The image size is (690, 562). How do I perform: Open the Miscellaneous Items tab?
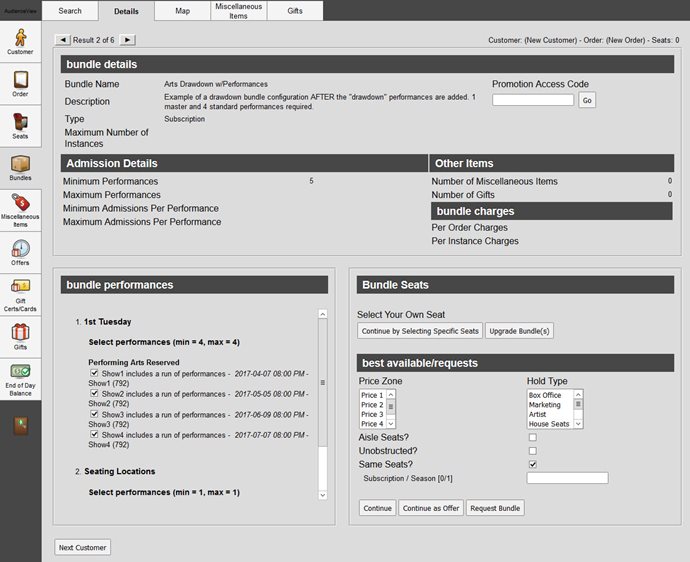pyautogui.click(x=239, y=11)
